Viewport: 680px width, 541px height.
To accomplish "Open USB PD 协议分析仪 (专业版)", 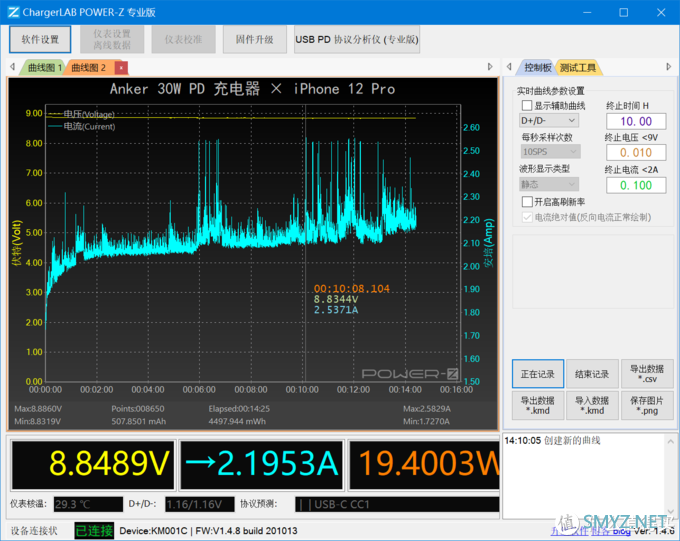I will pyautogui.click(x=356, y=39).
